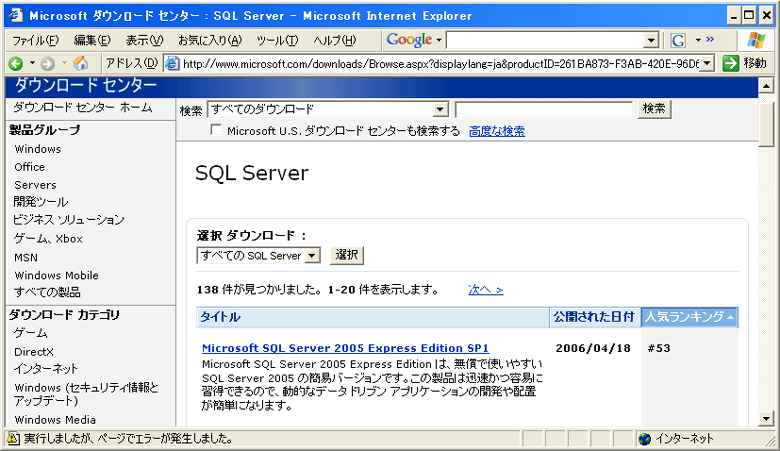Image resolution: width=780 pixels, height=451 pixels.
Task: Click the 選択 button
Action: click(x=347, y=255)
